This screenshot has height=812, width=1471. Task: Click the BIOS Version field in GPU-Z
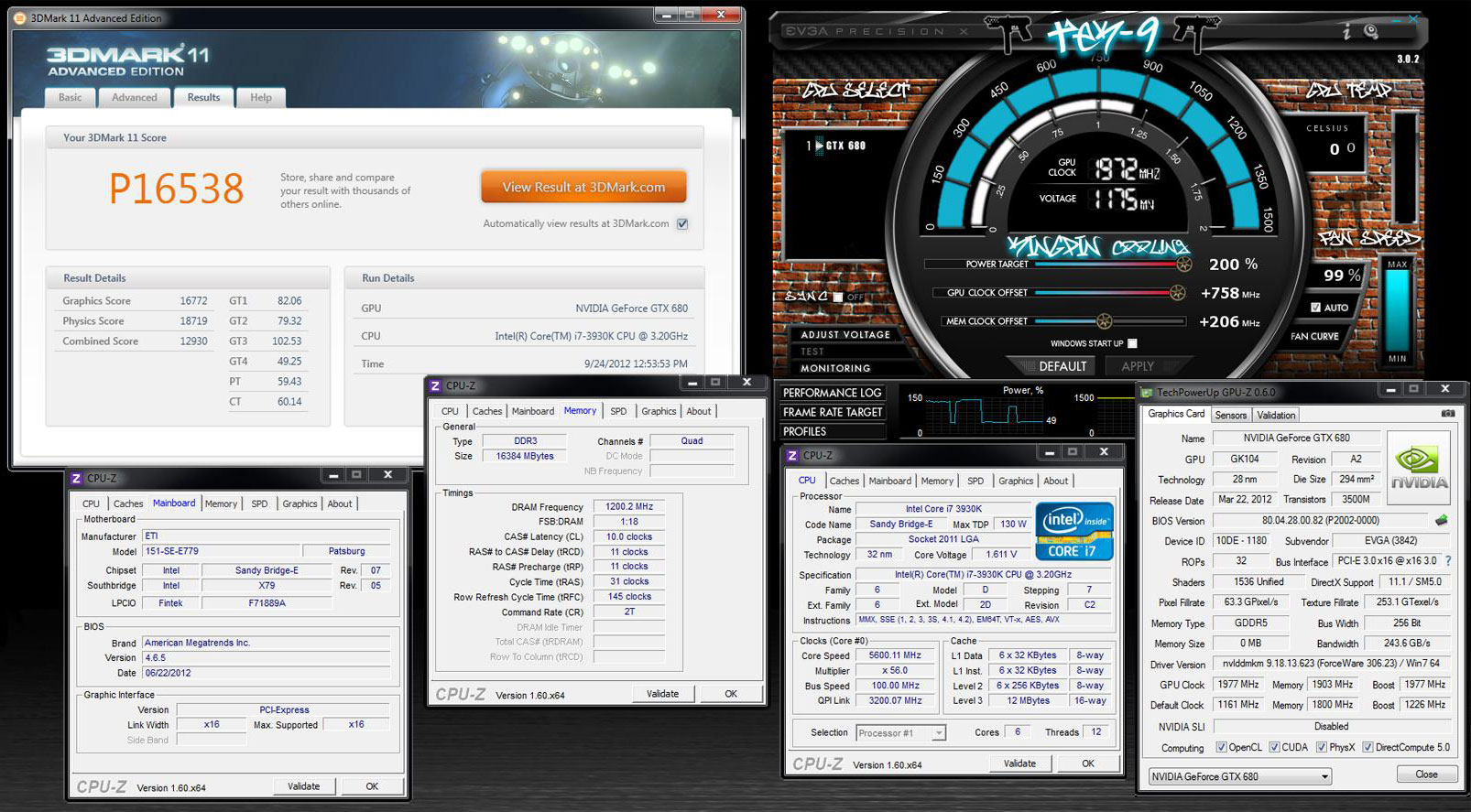1322,521
